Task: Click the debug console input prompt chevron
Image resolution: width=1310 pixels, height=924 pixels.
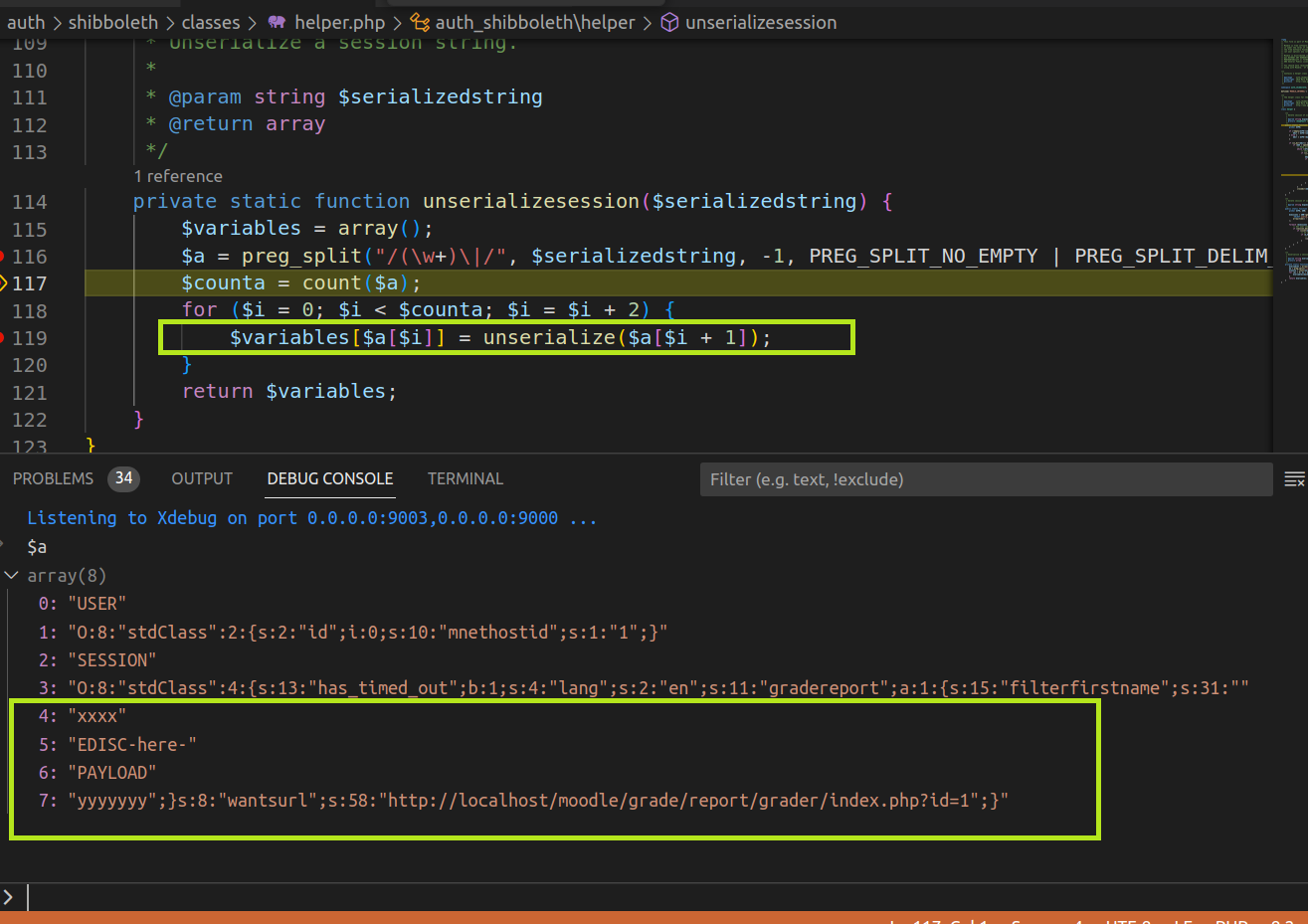Action: (8, 897)
